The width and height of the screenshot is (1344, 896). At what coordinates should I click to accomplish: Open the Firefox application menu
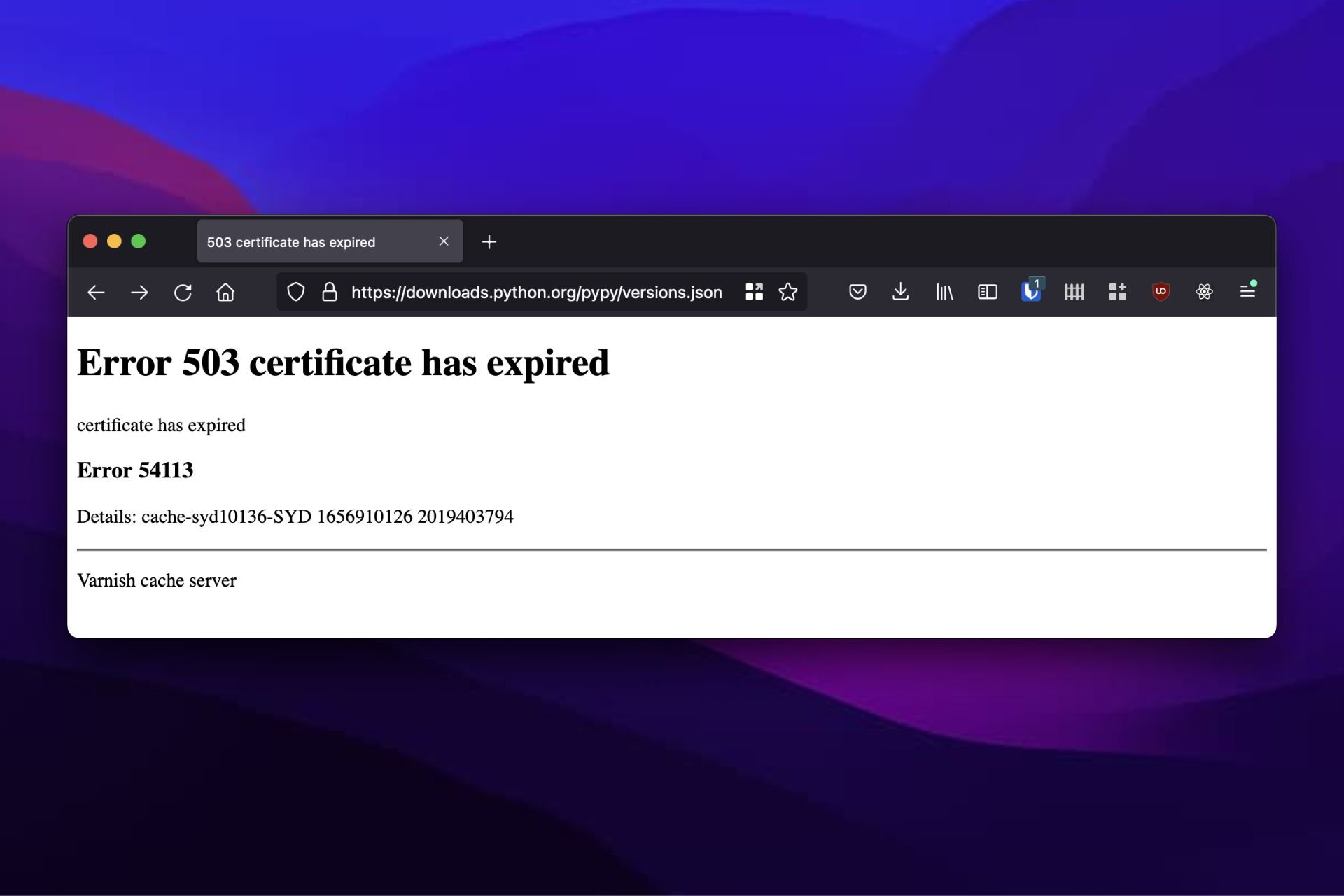click(x=1247, y=290)
